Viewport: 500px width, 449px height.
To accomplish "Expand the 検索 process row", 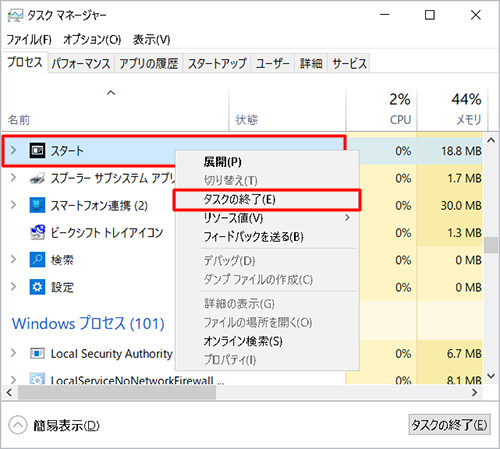I will [13, 259].
